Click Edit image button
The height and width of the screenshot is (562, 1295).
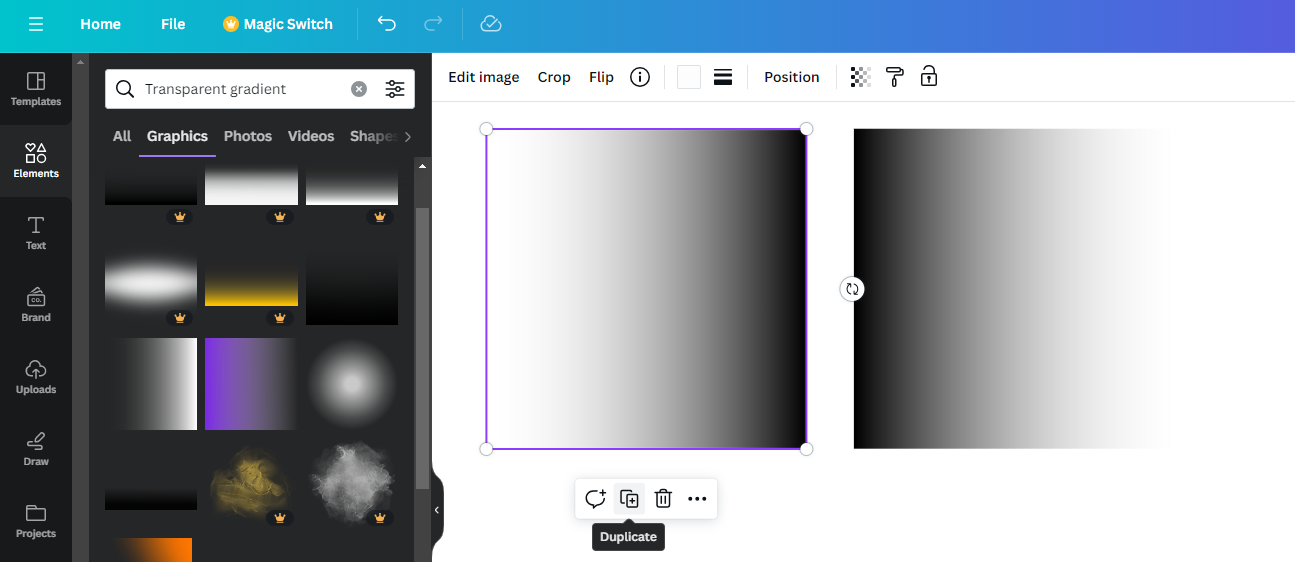pos(484,77)
